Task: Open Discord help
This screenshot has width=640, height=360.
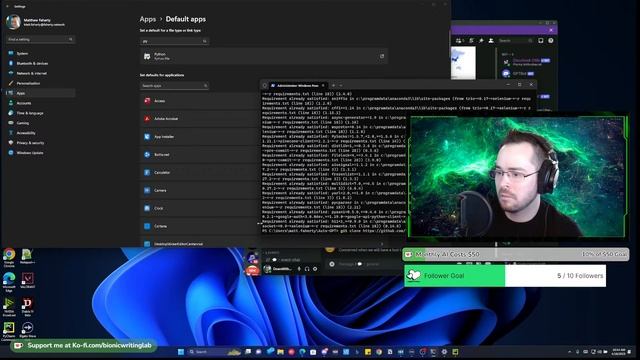Action: tap(551, 40)
